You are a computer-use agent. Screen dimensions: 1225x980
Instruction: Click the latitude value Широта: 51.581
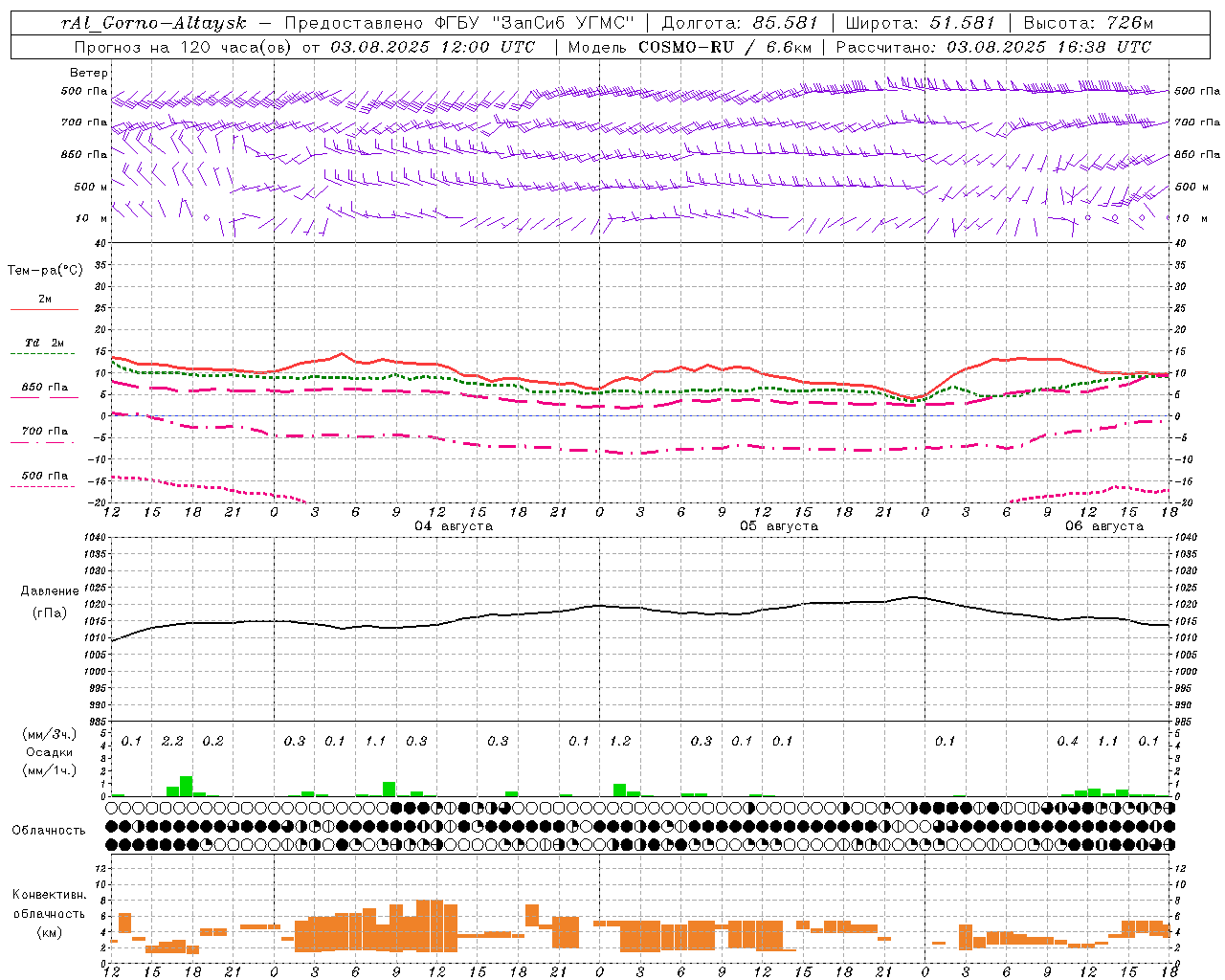tap(921, 23)
